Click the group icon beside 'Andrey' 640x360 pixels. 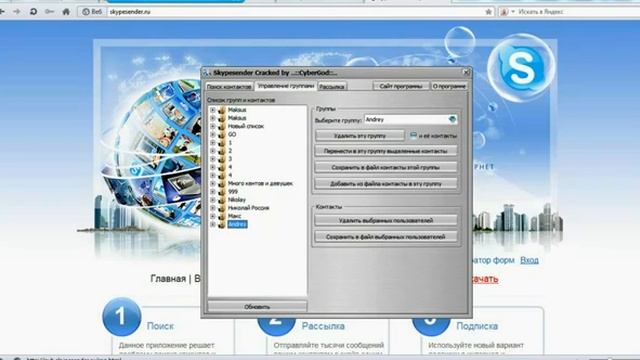point(222,224)
